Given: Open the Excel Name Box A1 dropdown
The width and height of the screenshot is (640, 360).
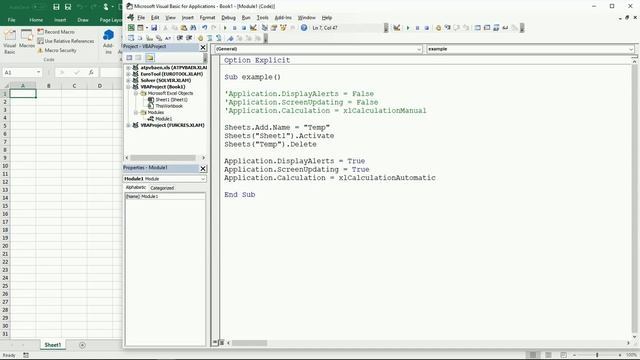Looking at the screenshot, I should tap(38, 72).
